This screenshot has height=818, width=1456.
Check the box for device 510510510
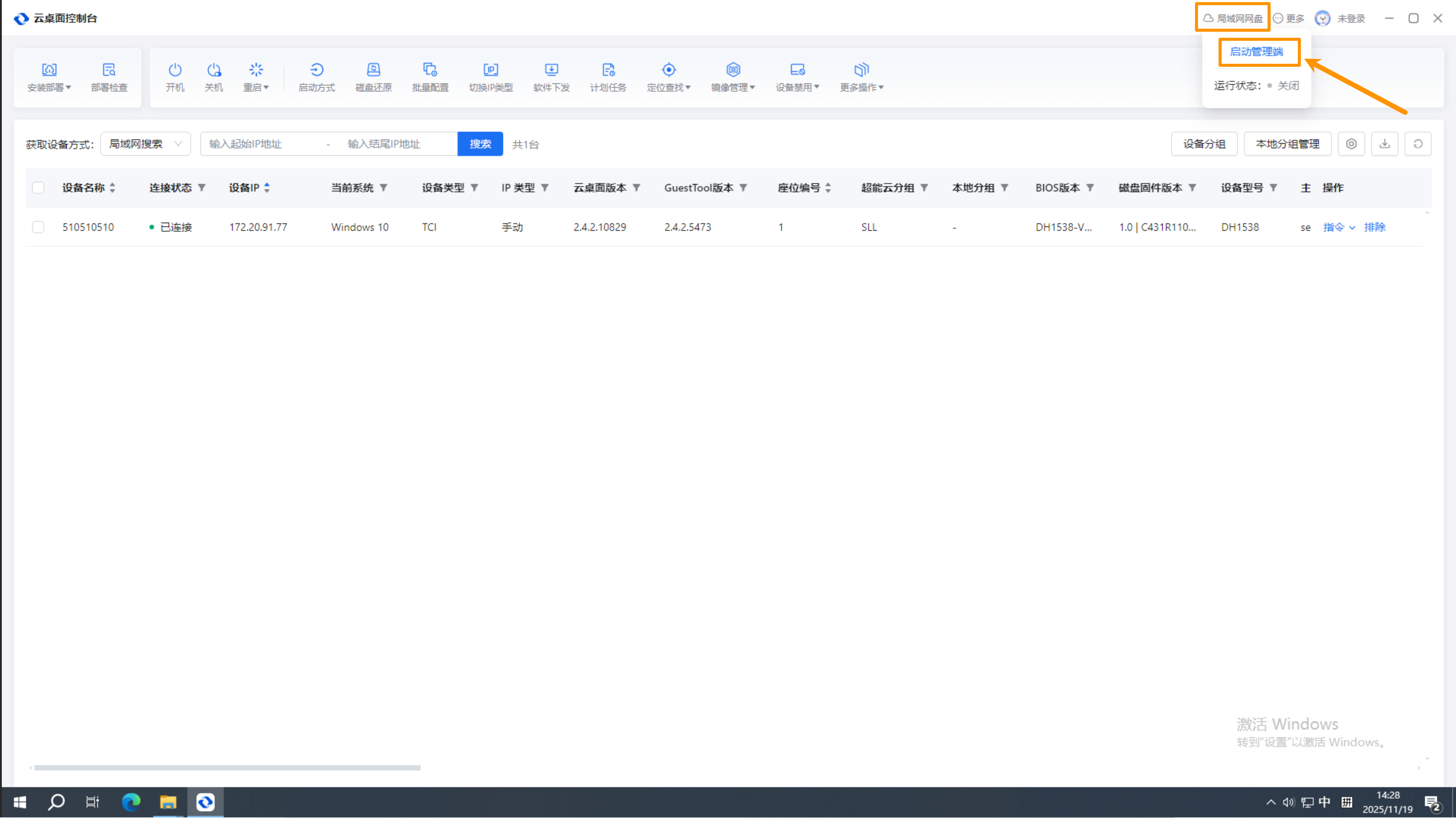point(38,227)
